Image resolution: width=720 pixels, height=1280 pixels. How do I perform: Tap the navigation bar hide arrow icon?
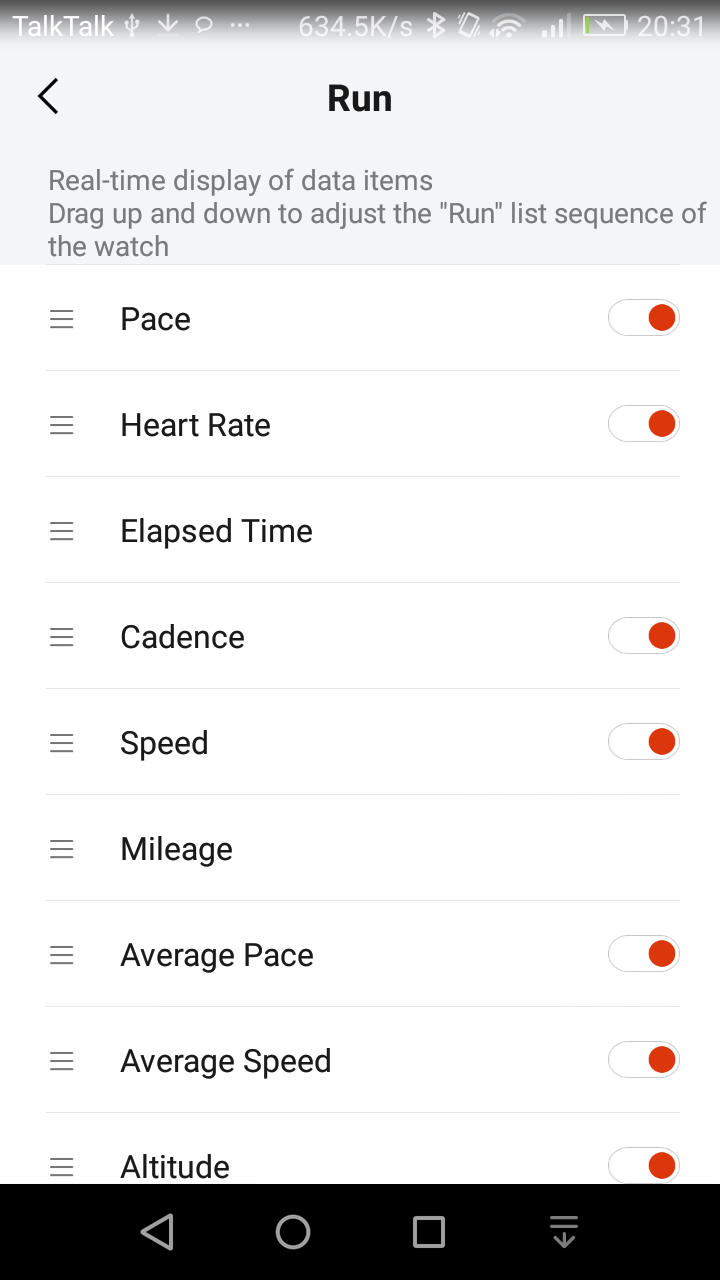click(564, 1232)
